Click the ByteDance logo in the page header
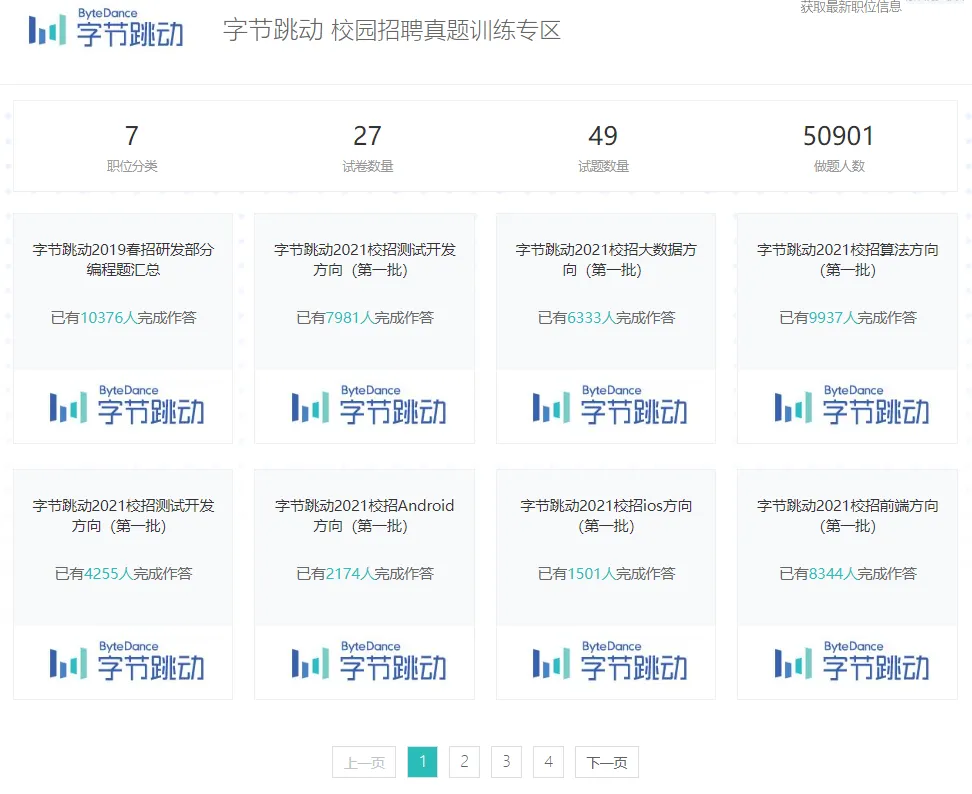The image size is (972, 794). coord(106,27)
